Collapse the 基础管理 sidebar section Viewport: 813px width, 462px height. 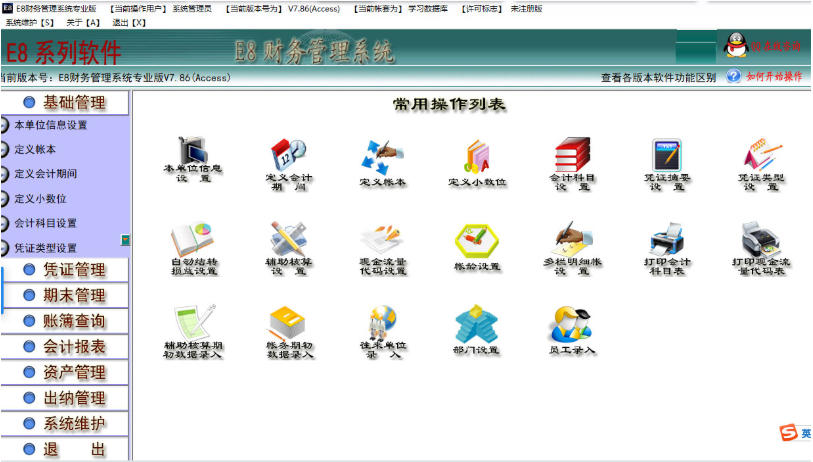65,102
